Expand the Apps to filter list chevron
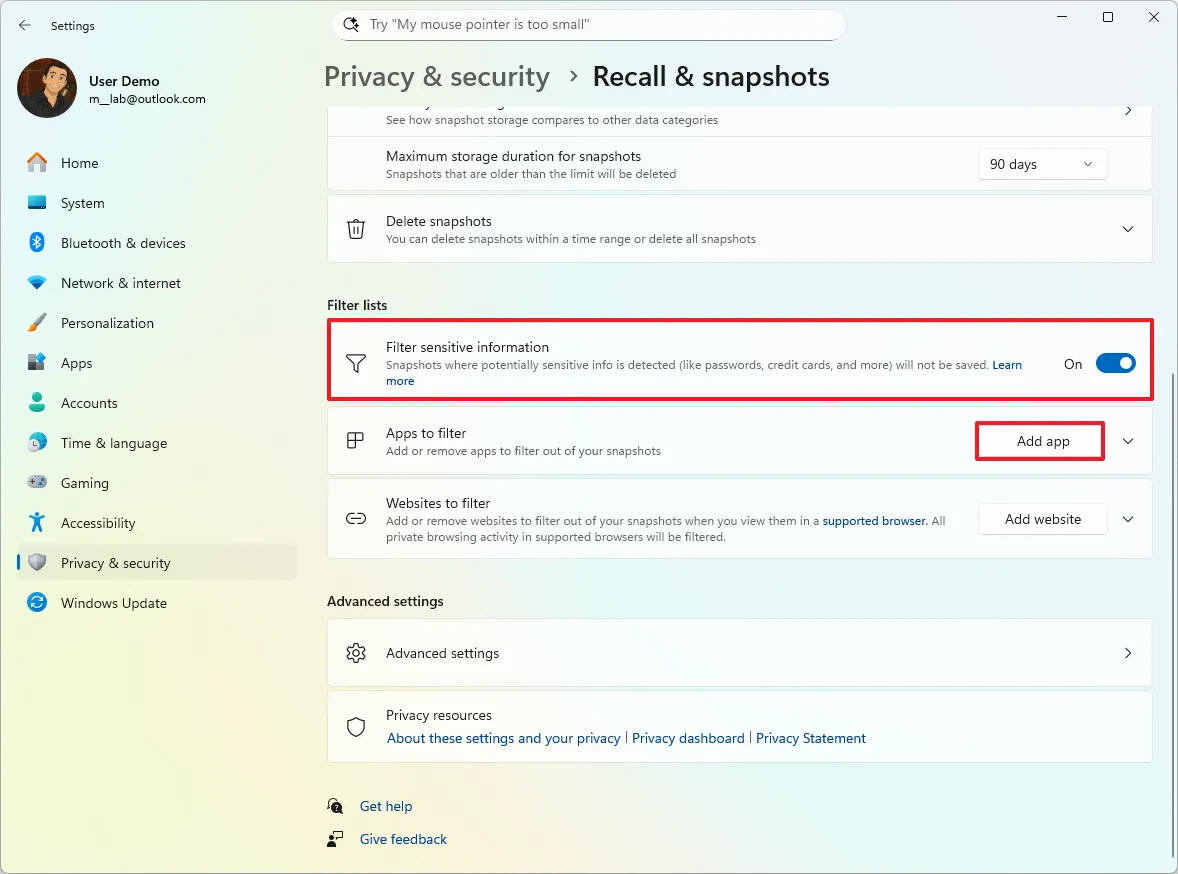The height and width of the screenshot is (874, 1178). [x=1128, y=441]
